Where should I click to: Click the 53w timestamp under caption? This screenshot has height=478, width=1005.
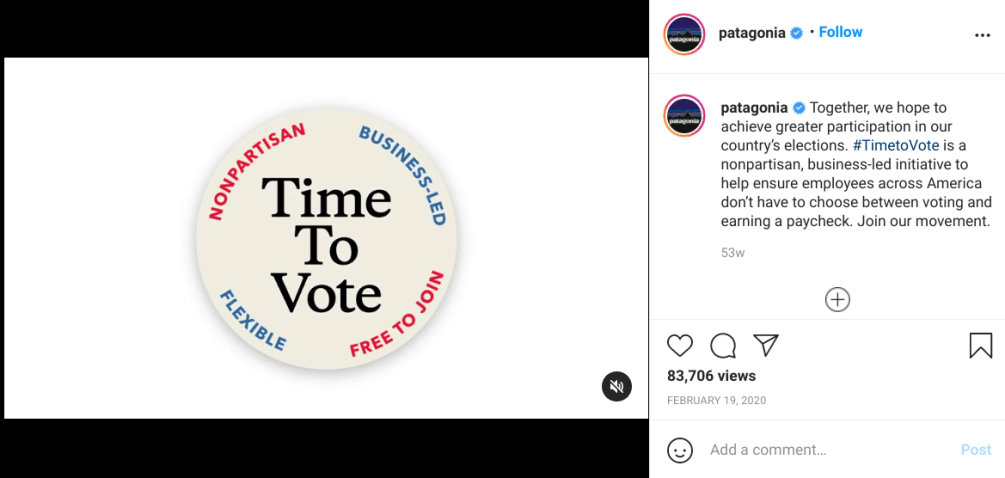pos(732,253)
